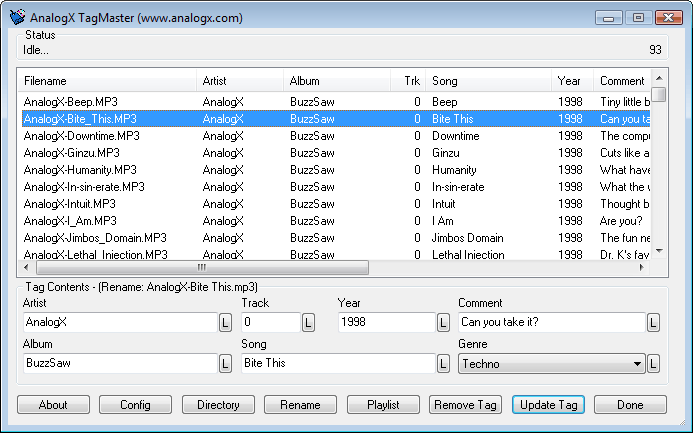Click the song cell 'Intuit'
The height and width of the screenshot is (433, 693).
pyautogui.click(x=444, y=204)
